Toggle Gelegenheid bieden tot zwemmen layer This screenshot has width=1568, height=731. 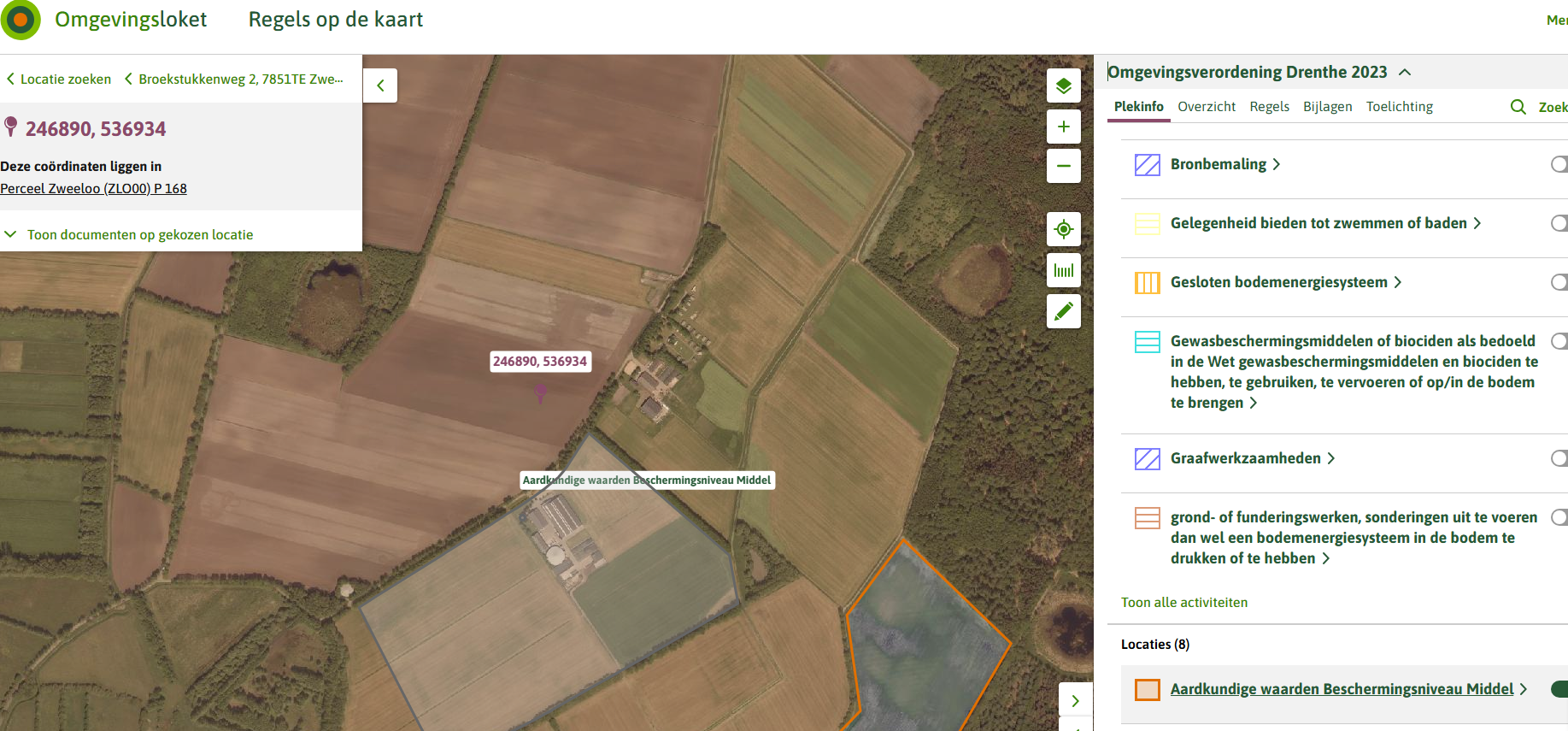pos(1559,223)
